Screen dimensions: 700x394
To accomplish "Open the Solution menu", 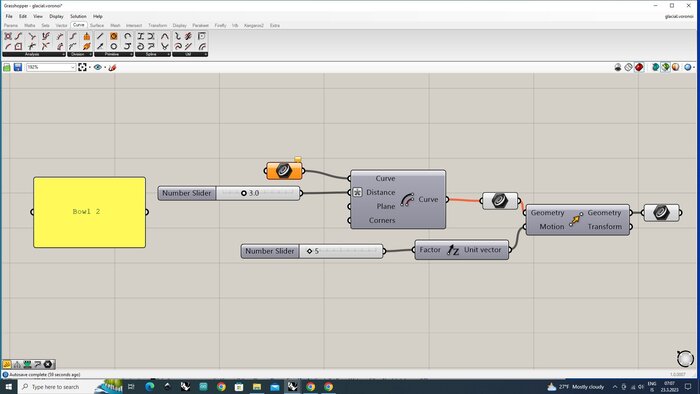I will pos(78,16).
